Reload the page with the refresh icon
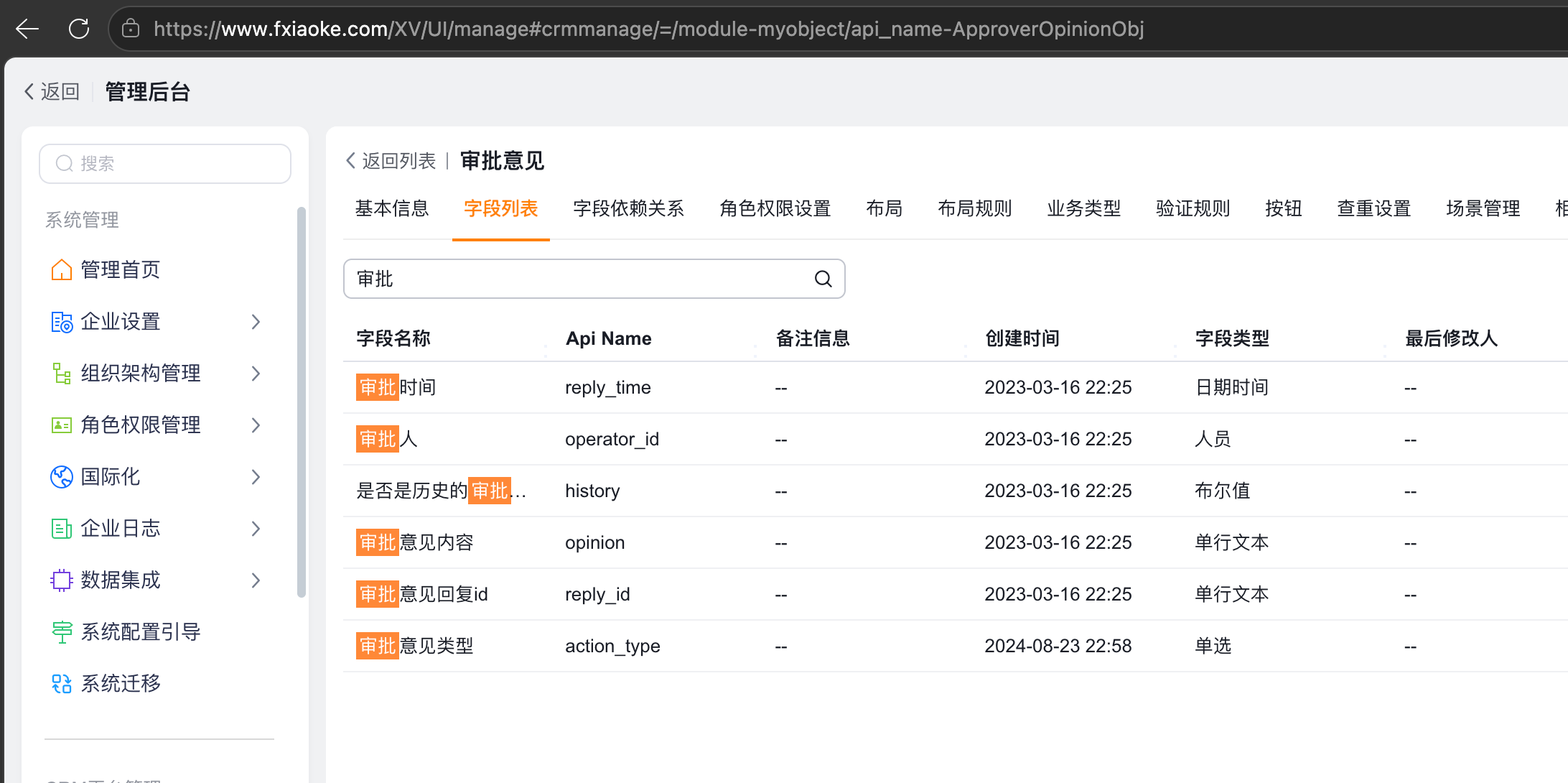The height and width of the screenshot is (783, 1568). [79, 29]
